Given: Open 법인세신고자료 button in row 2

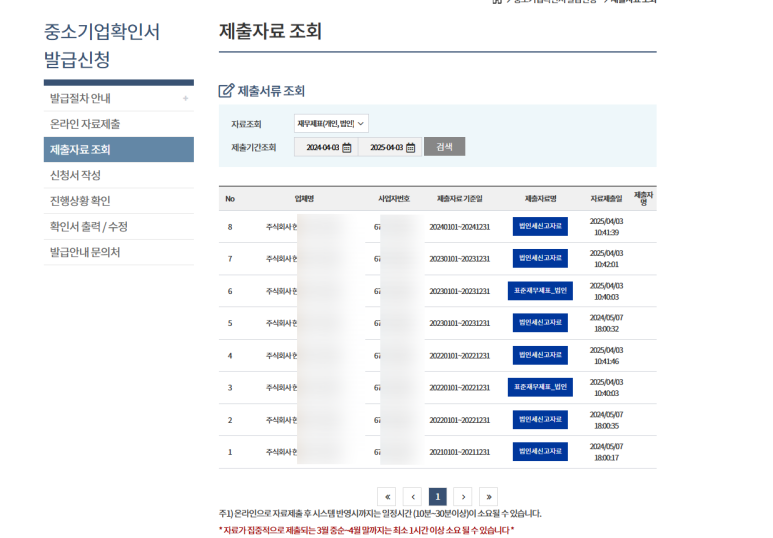Looking at the screenshot, I should pos(540,420).
